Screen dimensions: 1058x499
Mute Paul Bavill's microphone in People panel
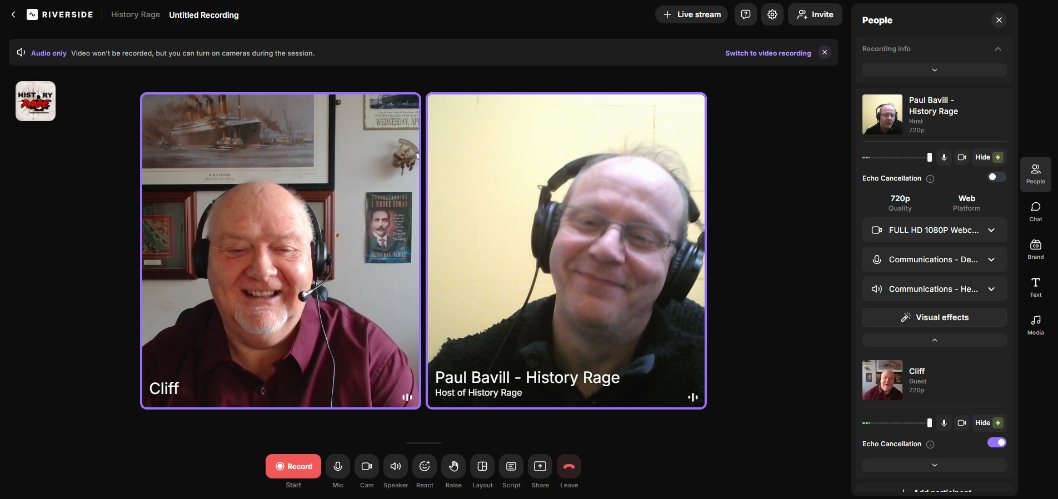pos(944,157)
